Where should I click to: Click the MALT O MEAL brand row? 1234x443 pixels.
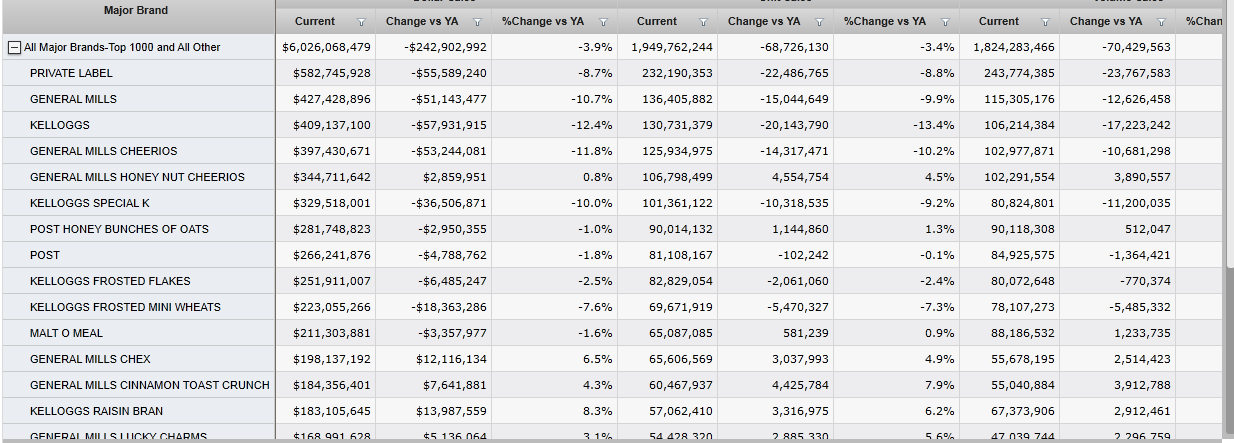point(66,333)
